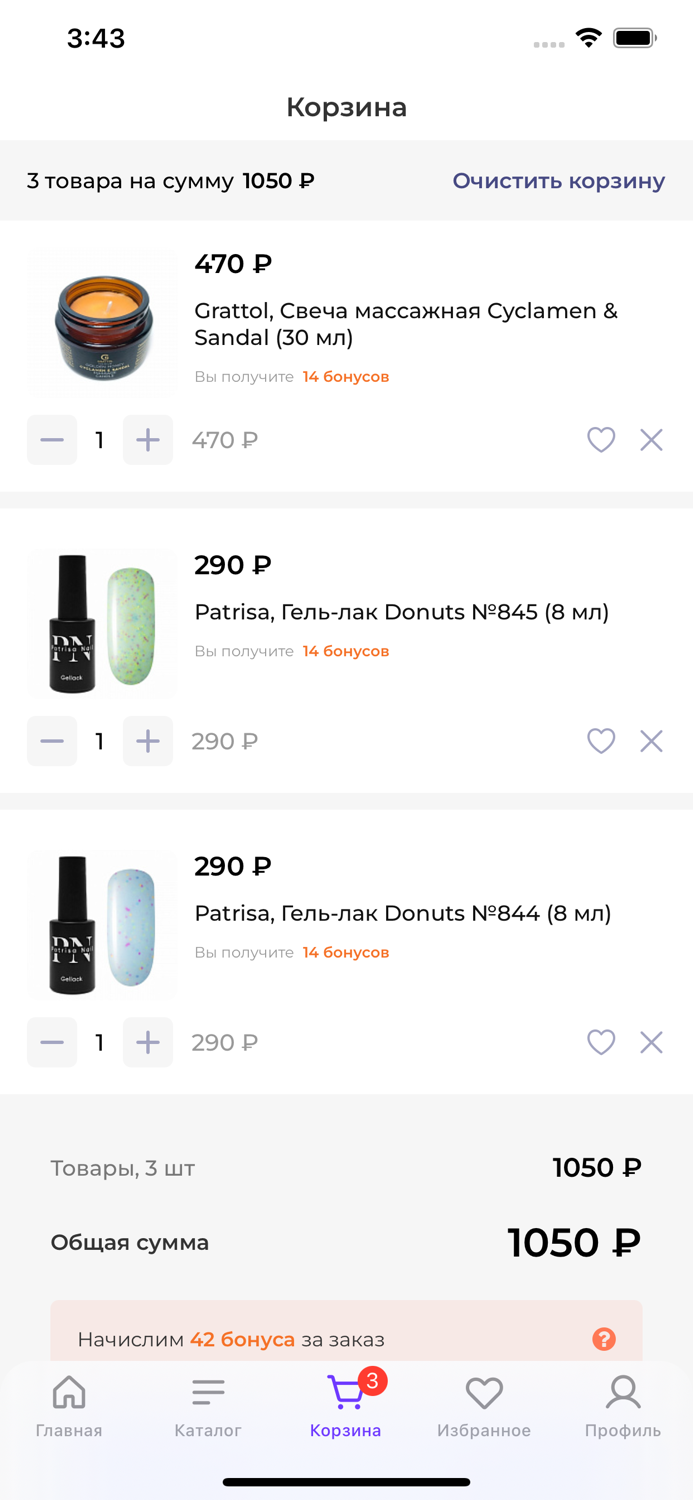
Task: Favorite Donuts №845 using its heart icon
Action: [601, 741]
